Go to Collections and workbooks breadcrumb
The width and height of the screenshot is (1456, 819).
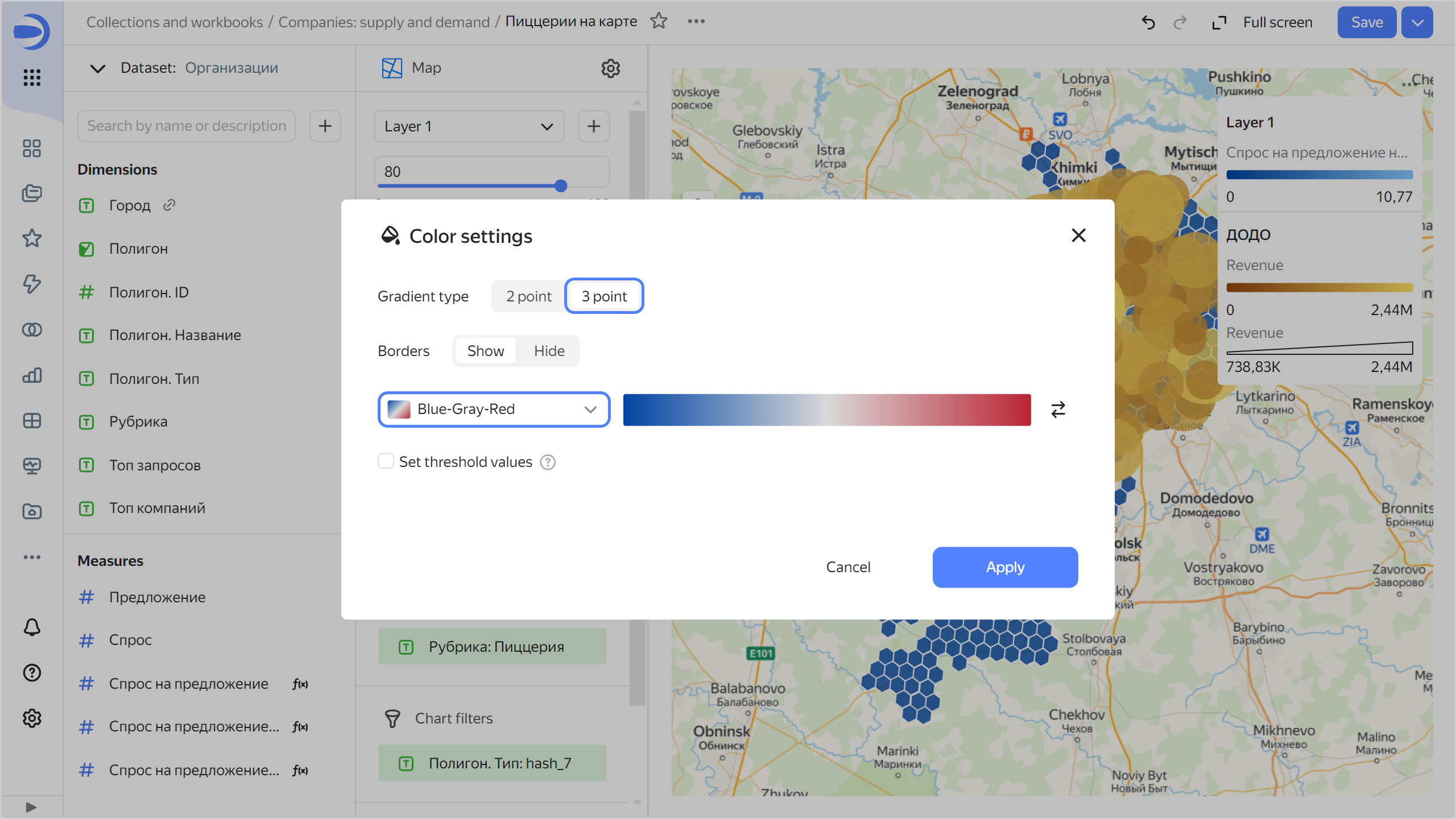(175, 22)
